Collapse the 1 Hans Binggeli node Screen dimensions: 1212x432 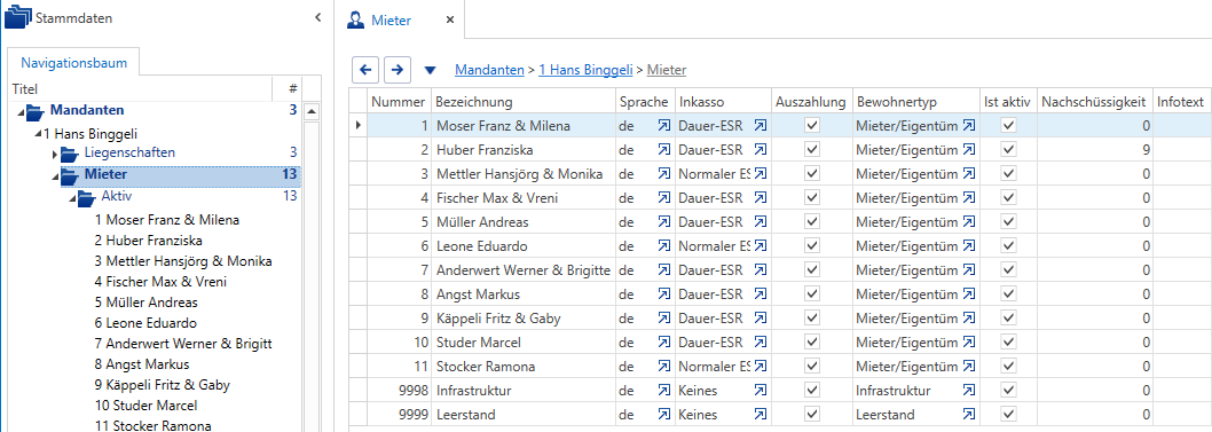pyautogui.click(x=38, y=133)
